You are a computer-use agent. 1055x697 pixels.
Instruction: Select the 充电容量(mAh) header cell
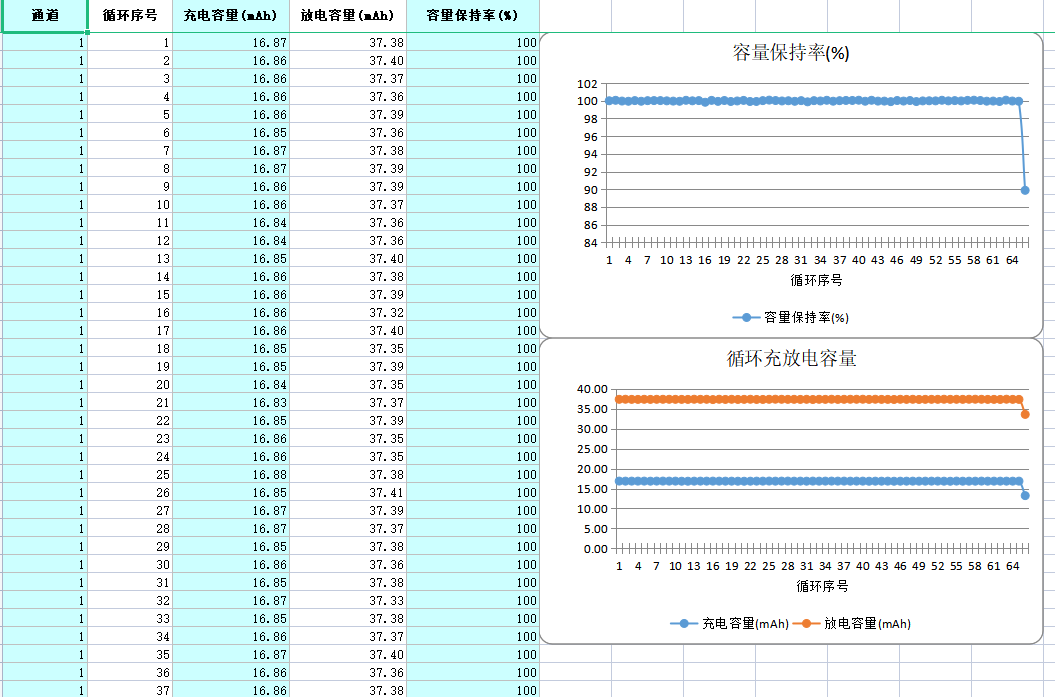(231, 15)
